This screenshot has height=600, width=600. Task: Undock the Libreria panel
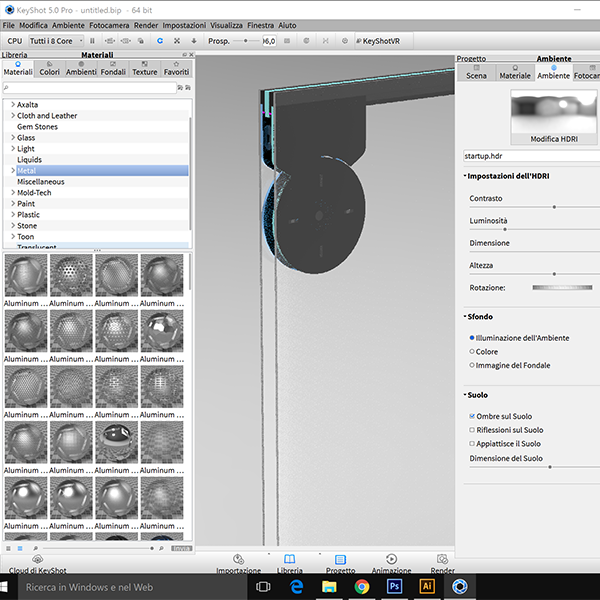(184, 55)
